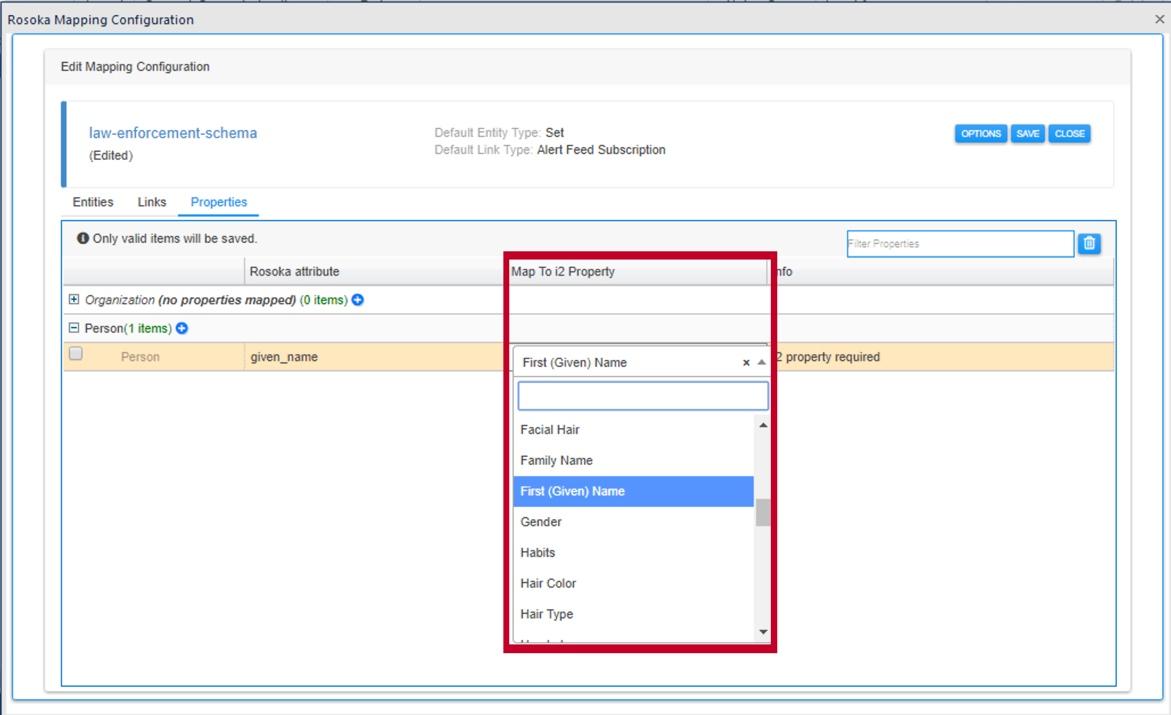The width and height of the screenshot is (1171, 715).
Task: Click the info icon beside valid items notice
Action: click(x=83, y=239)
